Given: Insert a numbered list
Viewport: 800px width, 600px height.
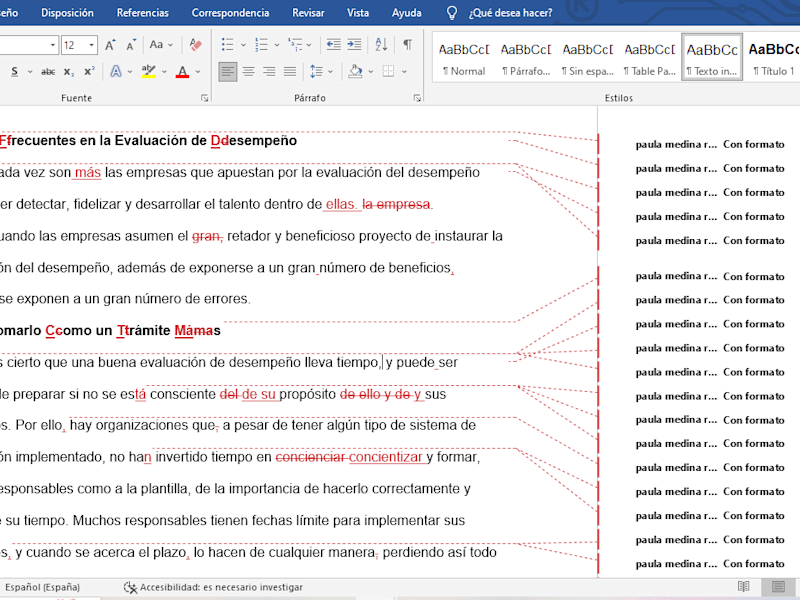Looking at the screenshot, I should (261, 45).
